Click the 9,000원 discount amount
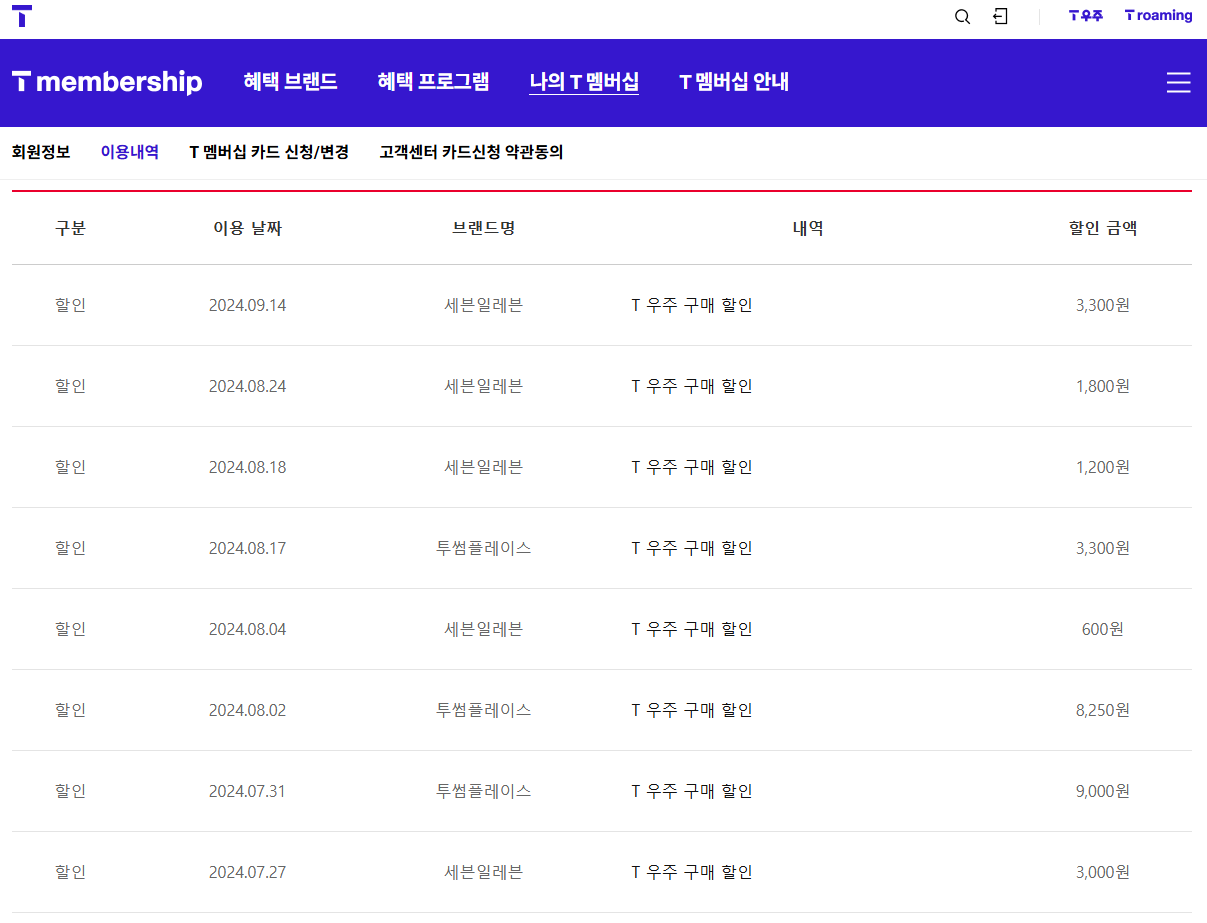This screenshot has height=923, width=1207. (1102, 791)
